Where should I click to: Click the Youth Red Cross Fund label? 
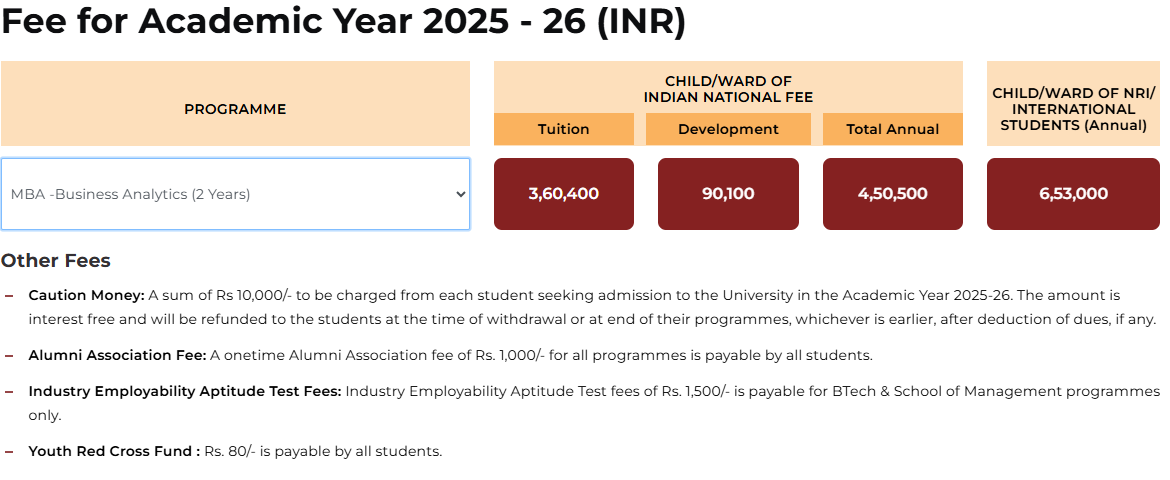(114, 451)
